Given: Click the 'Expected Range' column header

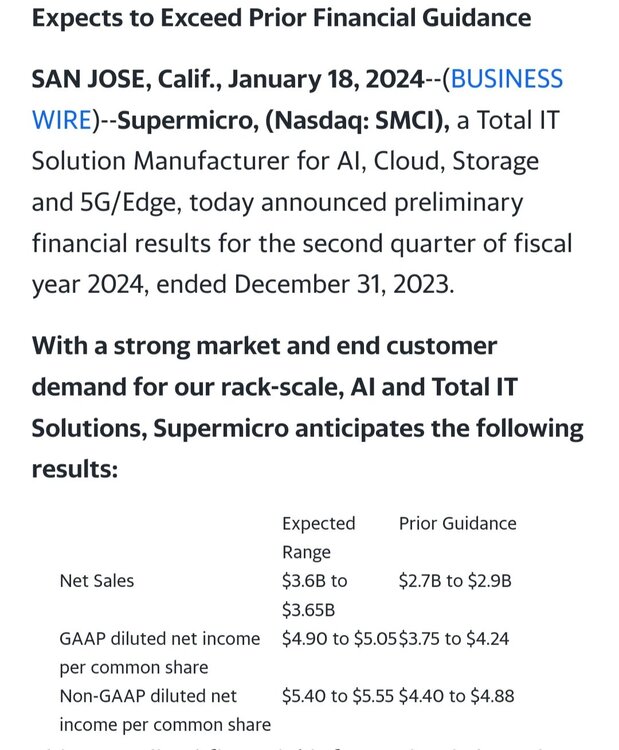Looking at the screenshot, I should click(318, 537).
